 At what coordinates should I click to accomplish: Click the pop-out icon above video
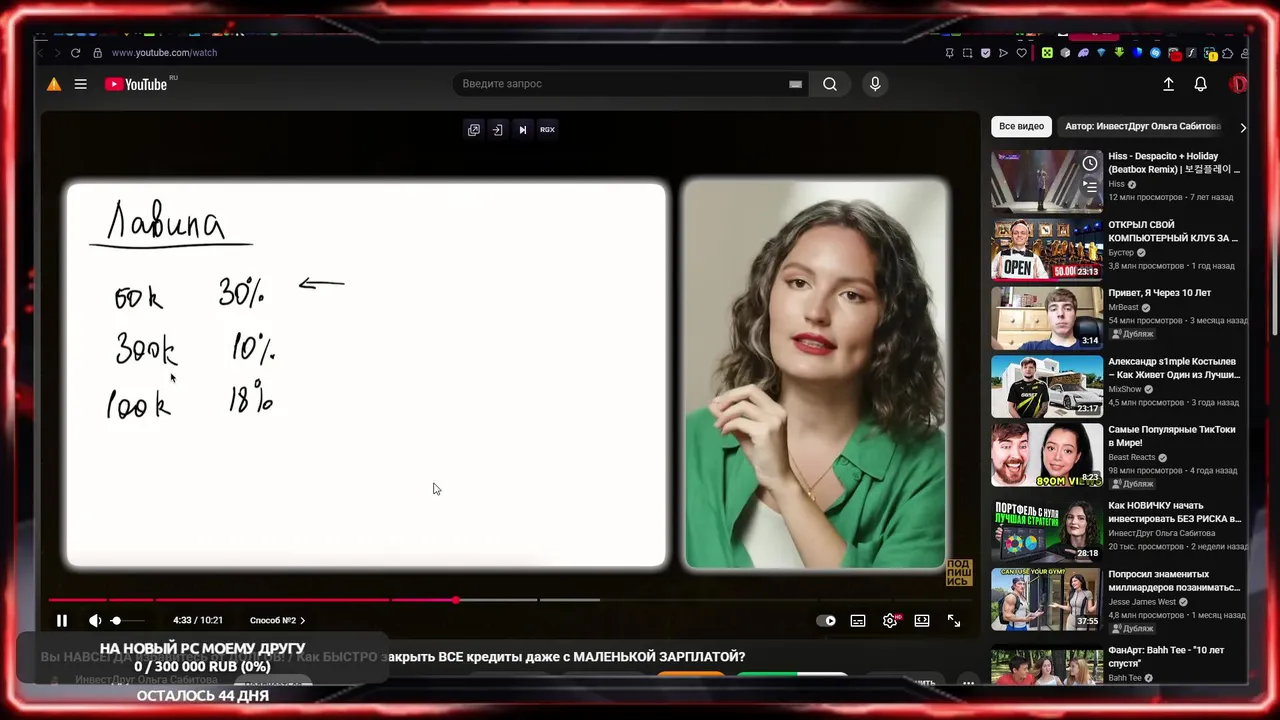point(474,129)
